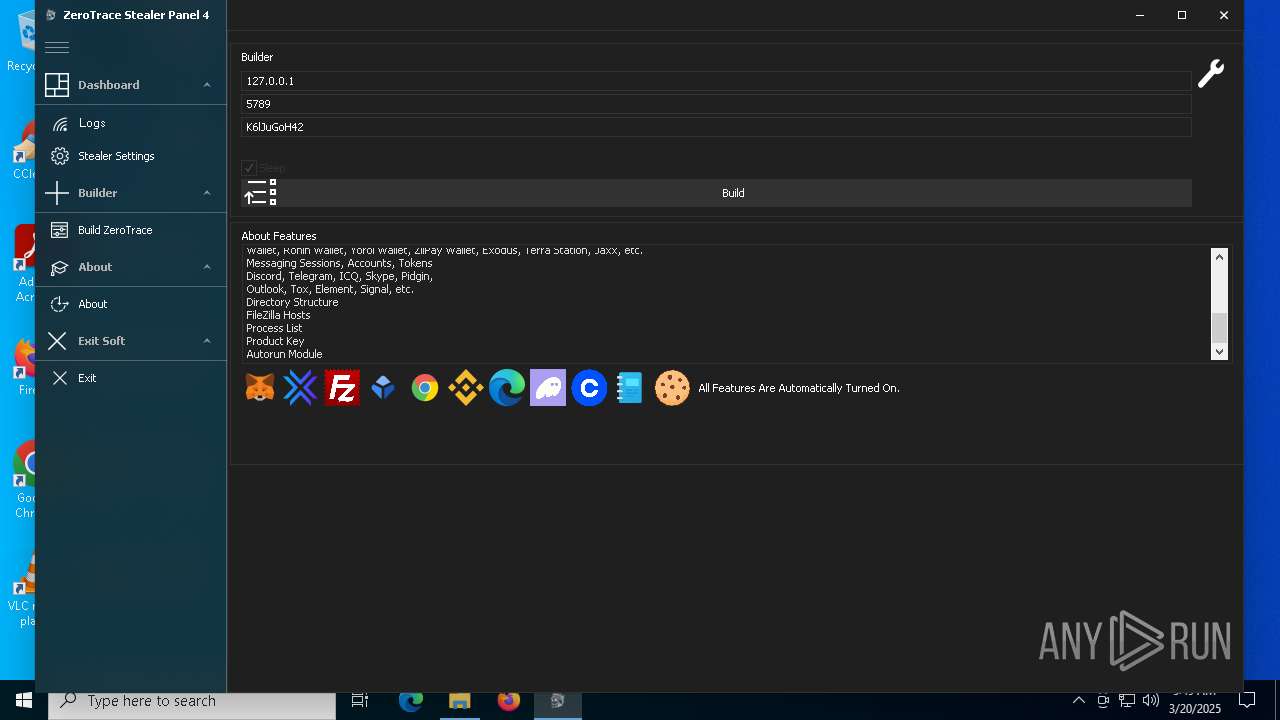The height and width of the screenshot is (720, 1280).
Task: Collapse the About section chevron
Action: tap(207, 267)
